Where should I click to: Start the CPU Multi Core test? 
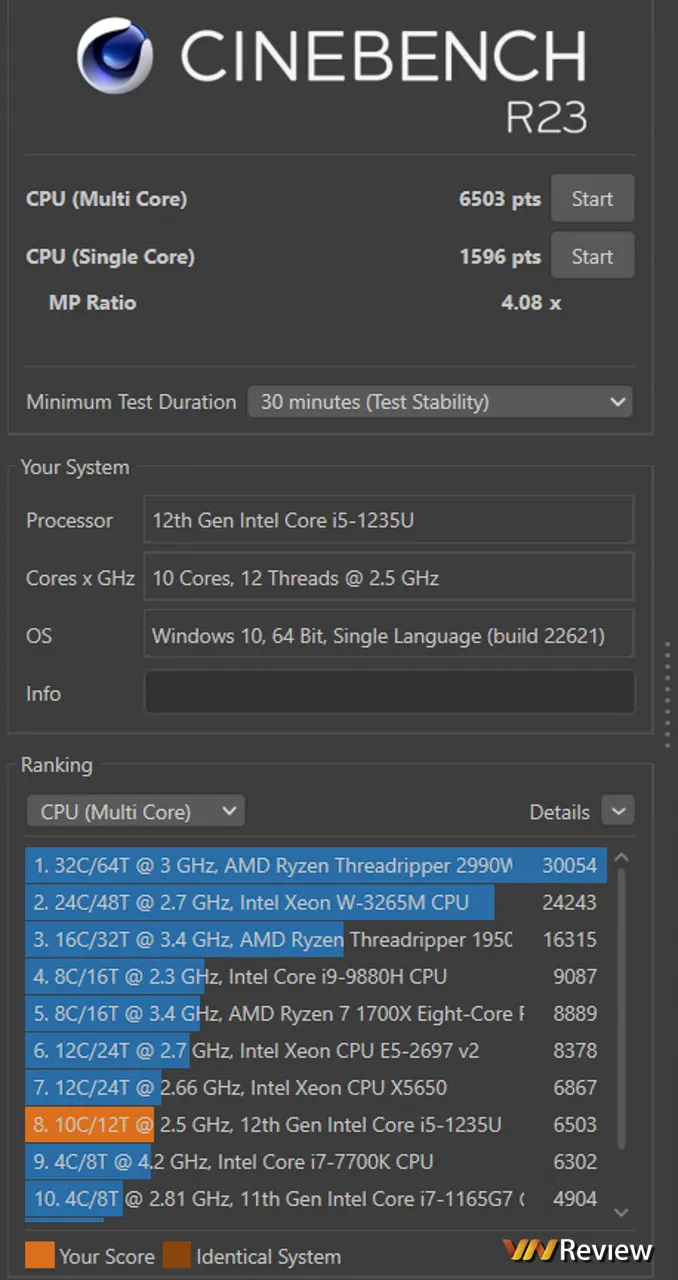click(x=592, y=199)
